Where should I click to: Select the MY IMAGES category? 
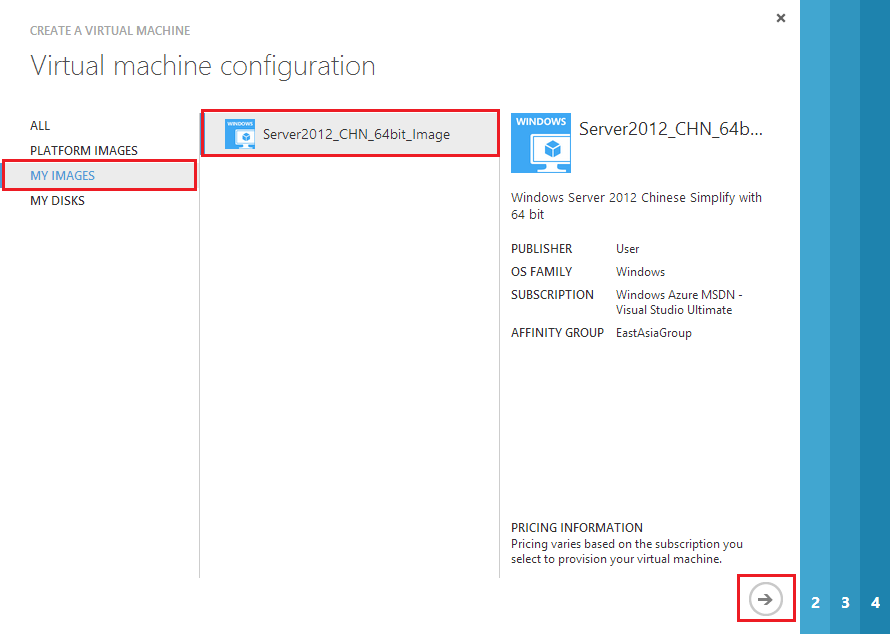99,175
